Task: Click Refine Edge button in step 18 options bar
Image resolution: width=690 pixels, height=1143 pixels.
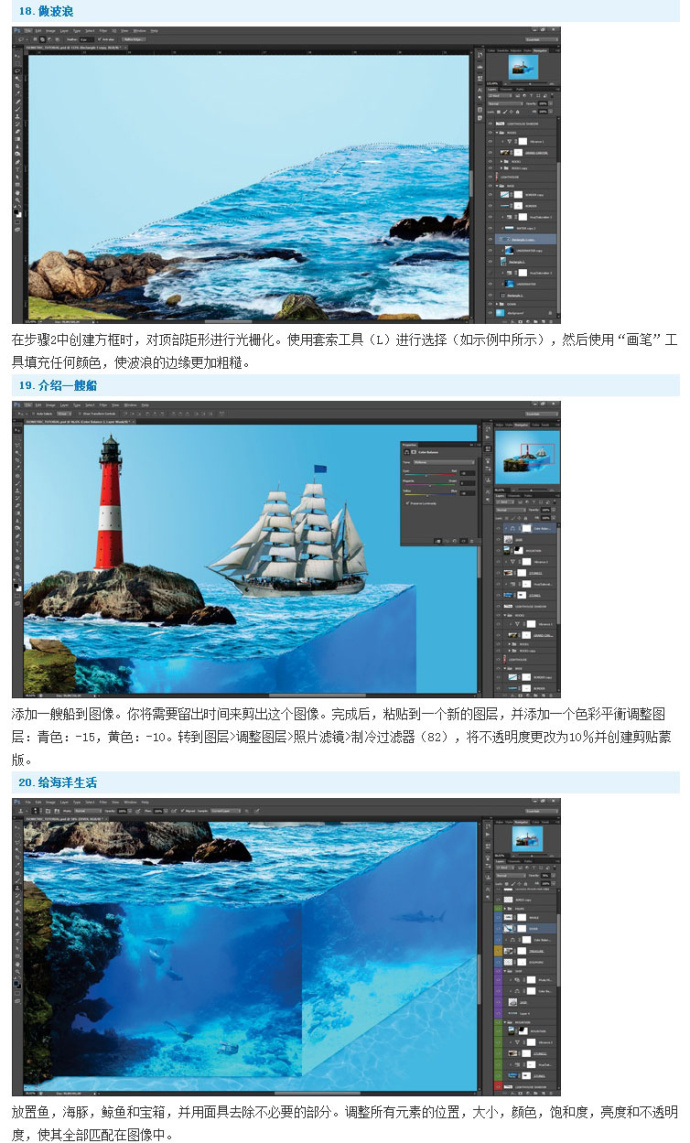Action: click(133, 39)
